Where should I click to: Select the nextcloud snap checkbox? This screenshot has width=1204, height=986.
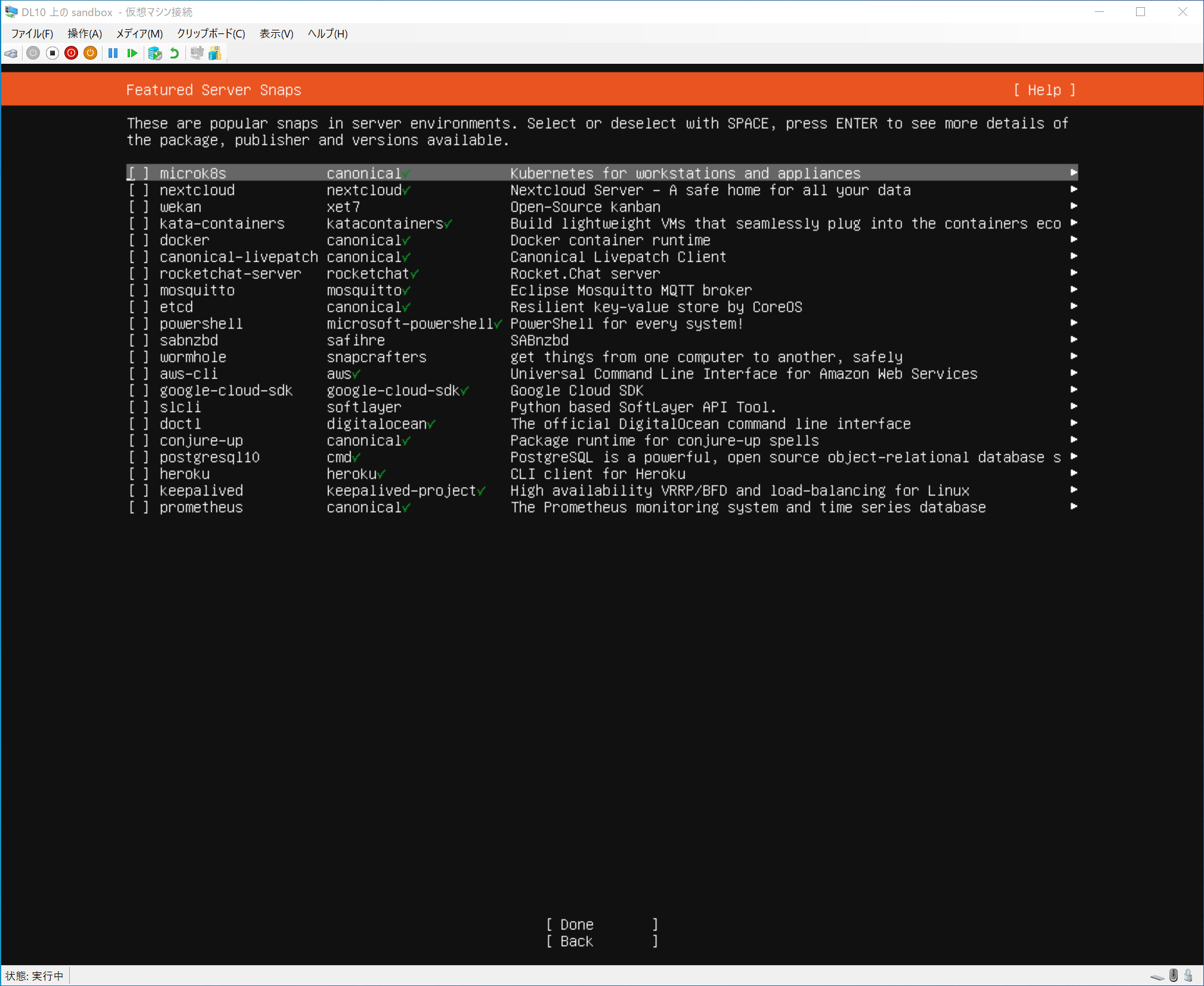pyautogui.click(x=138, y=190)
